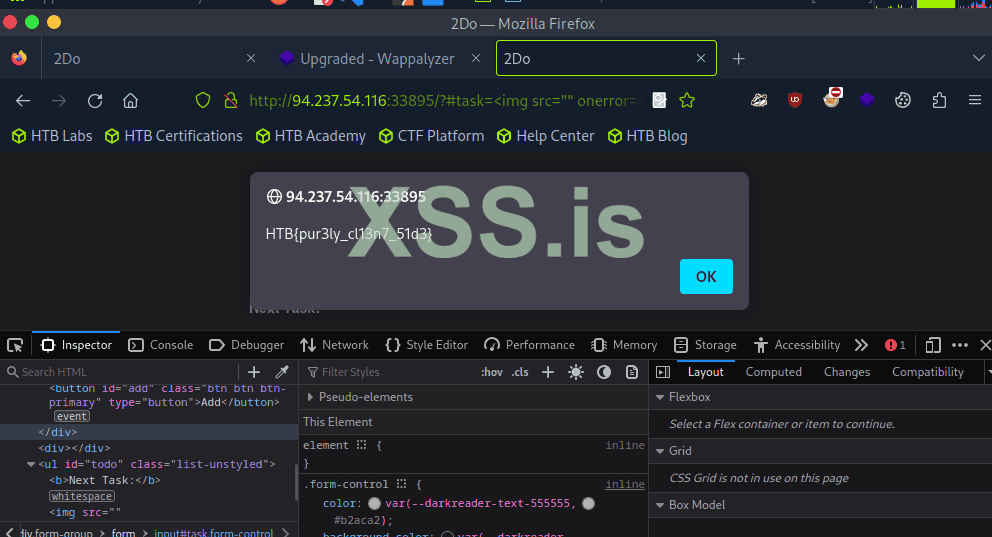Collapse the Box Model section
The height and width of the screenshot is (537, 992).
660,505
